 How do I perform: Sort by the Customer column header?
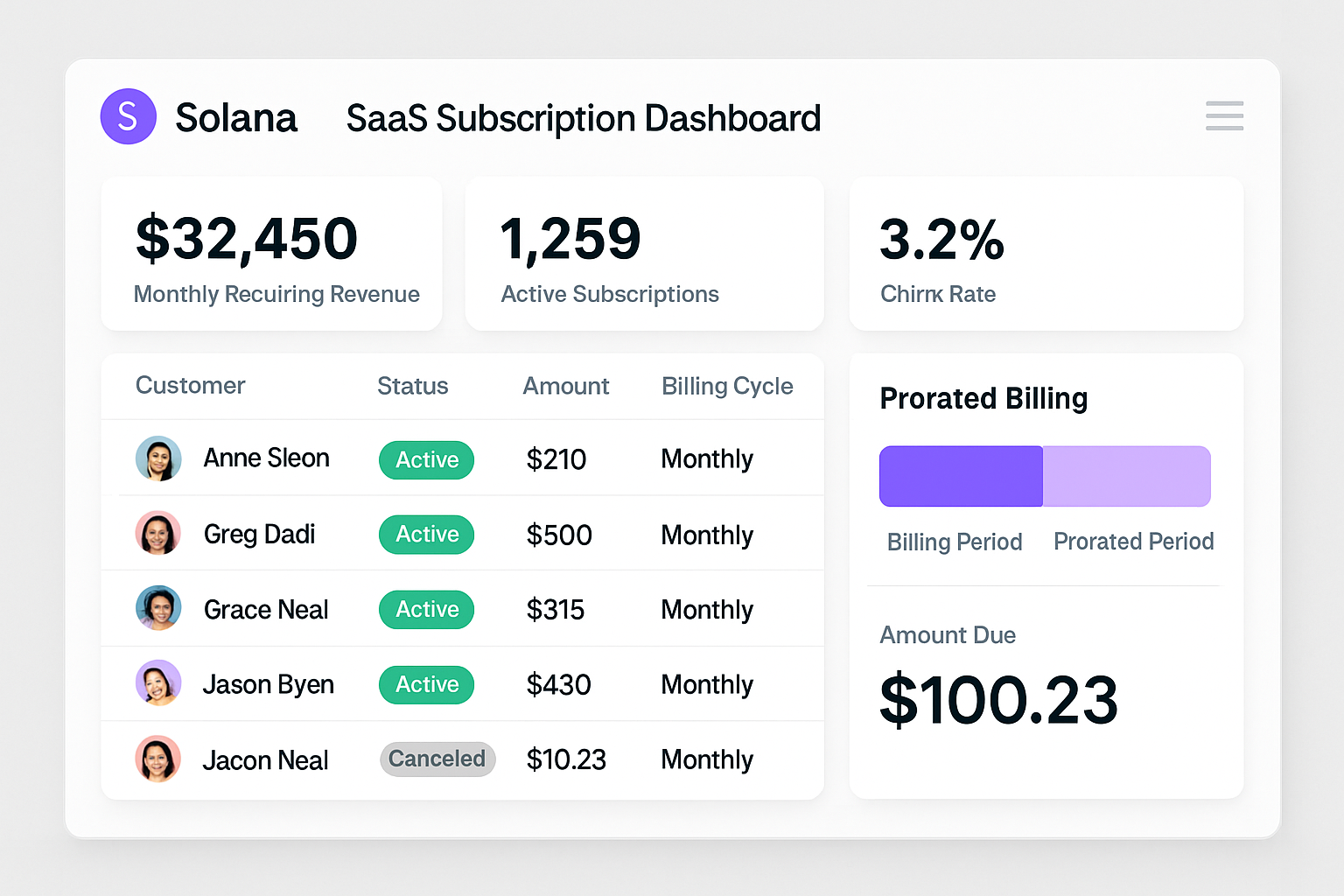click(x=190, y=386)
